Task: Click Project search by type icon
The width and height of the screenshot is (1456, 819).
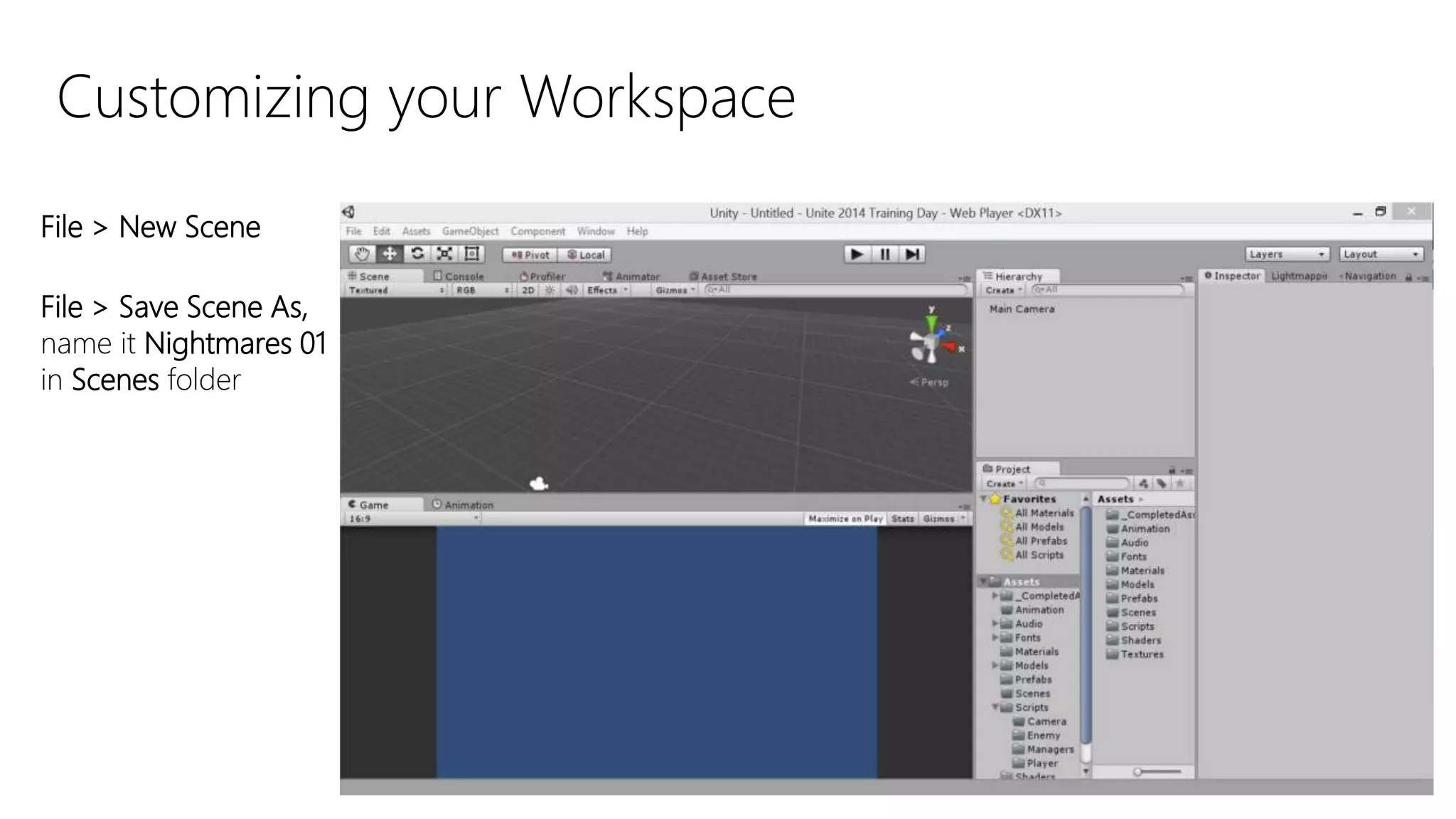Action: (1143, 483)
